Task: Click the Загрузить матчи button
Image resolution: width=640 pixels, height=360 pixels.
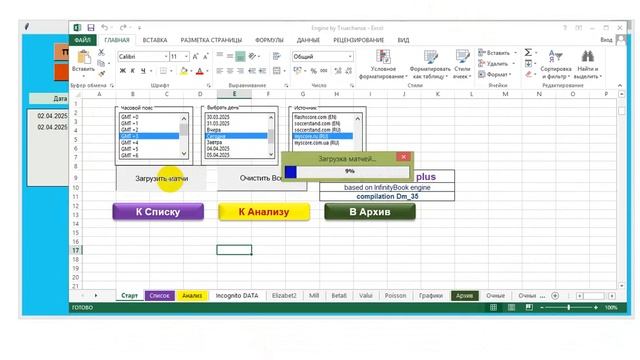Action: point(161,178)
